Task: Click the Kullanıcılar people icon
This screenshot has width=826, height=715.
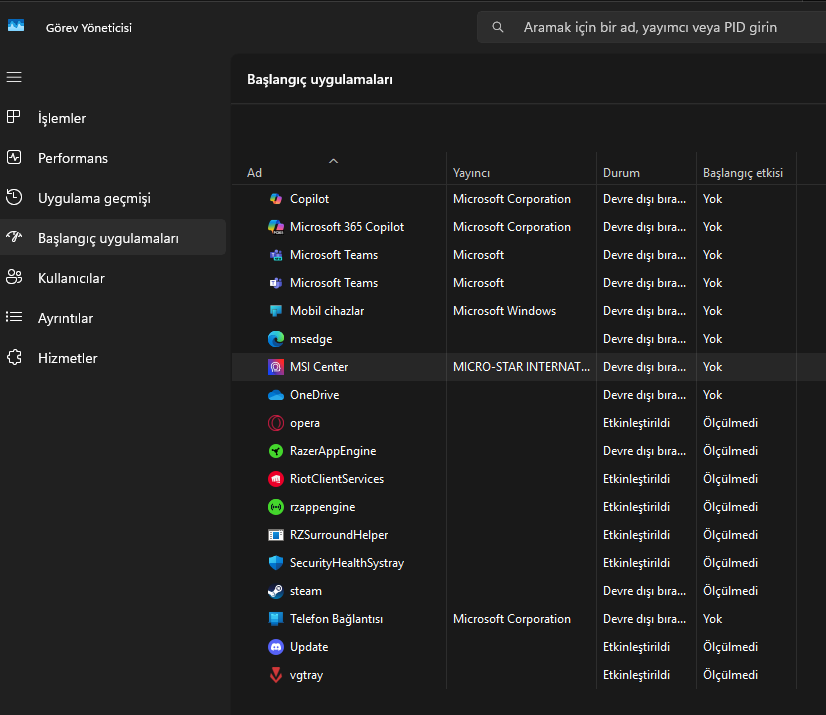Action: 14,277
